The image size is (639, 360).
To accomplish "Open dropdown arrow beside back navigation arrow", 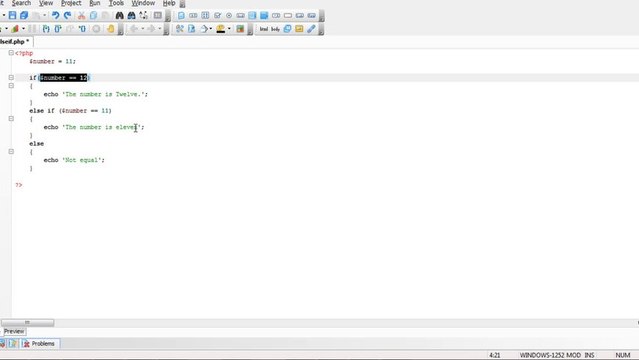I will [x=142, y=29].
